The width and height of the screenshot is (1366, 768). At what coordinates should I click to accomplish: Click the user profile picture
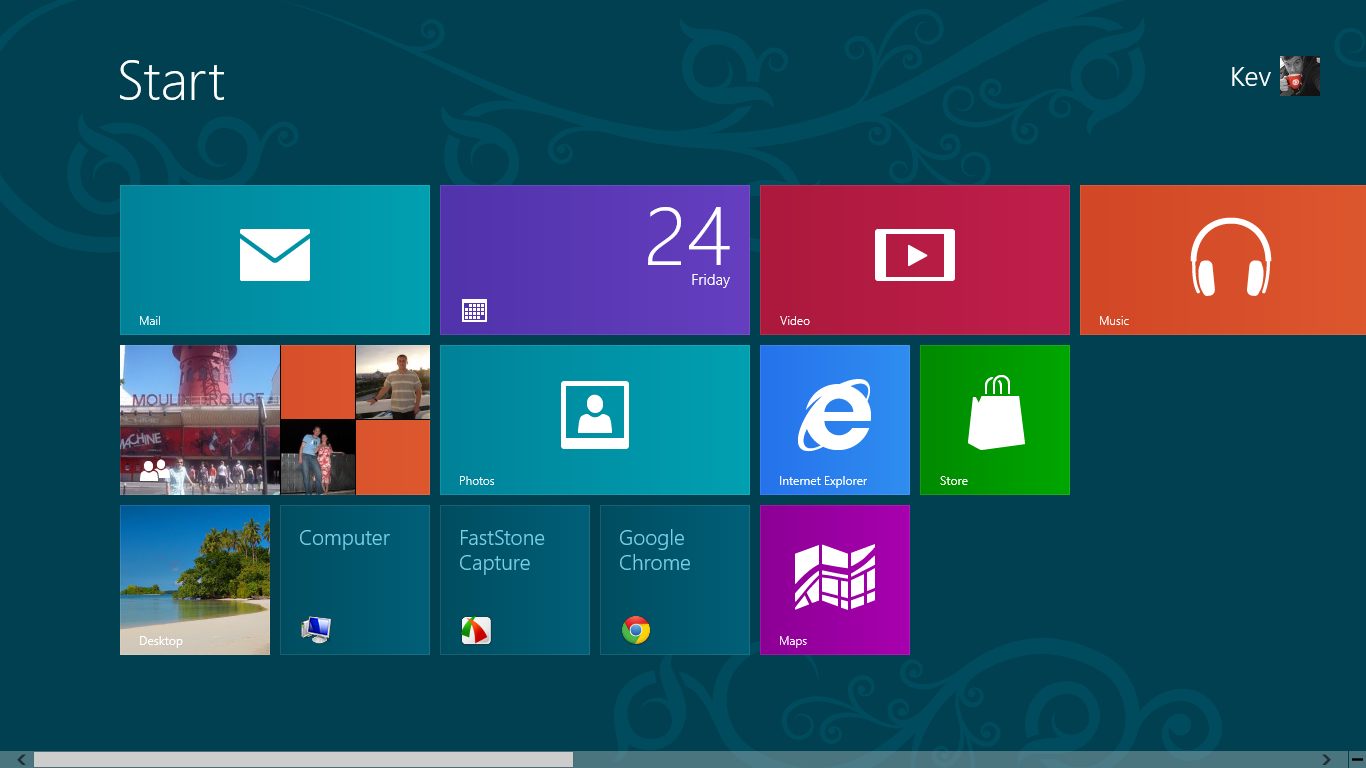coord(1300,76)
